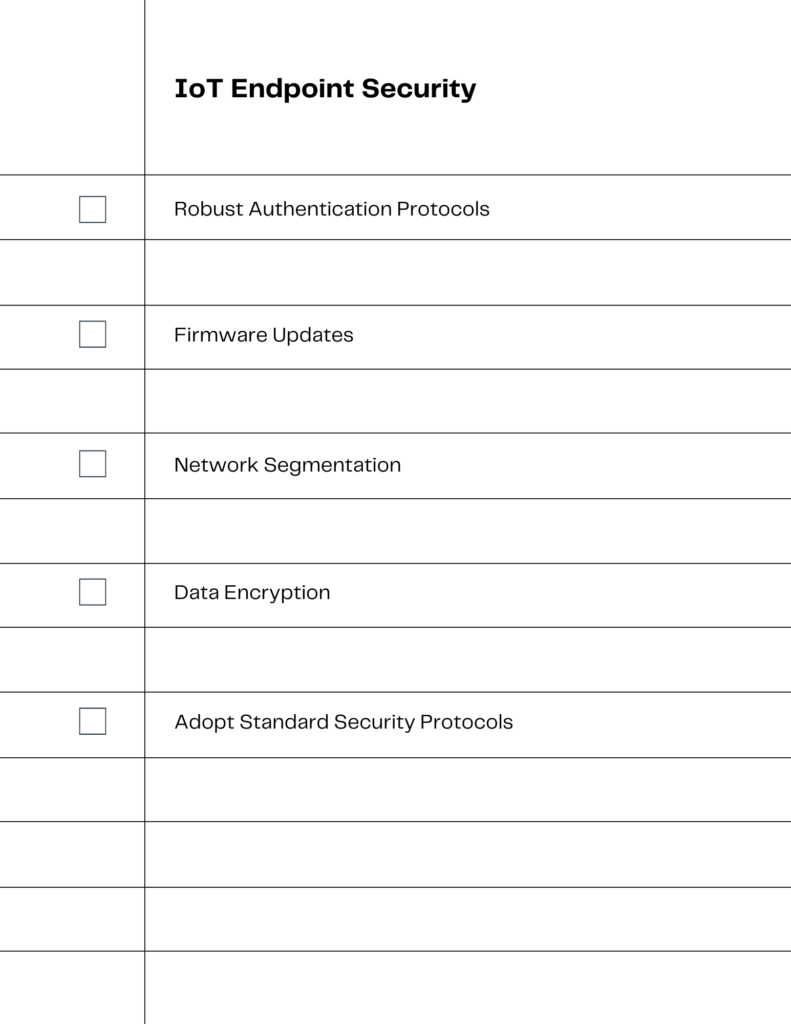Tick the Firmware Updates checkbox
This screenshot has height=1024, width=791.
(93, 334)
